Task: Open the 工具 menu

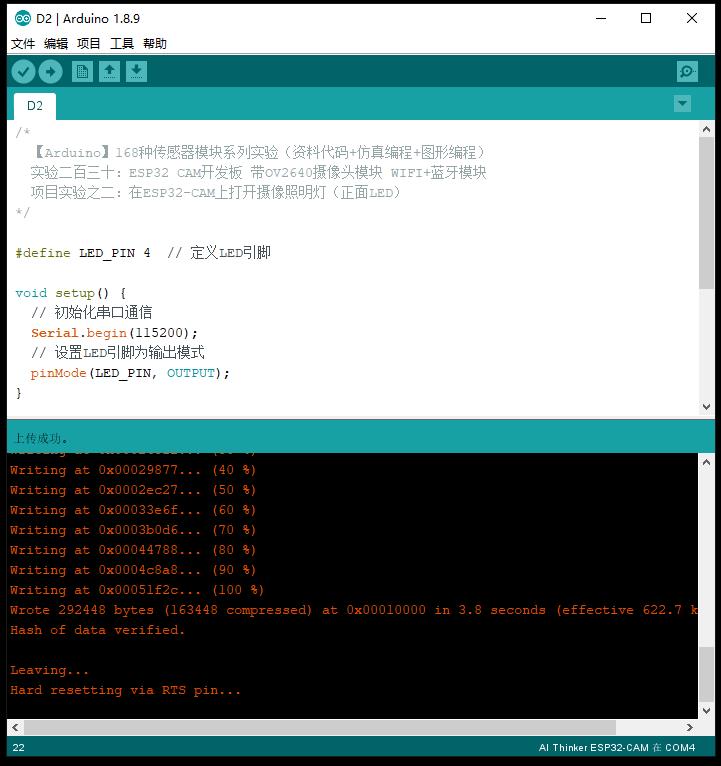Action: pyautogui.click(x=122, y=44)
